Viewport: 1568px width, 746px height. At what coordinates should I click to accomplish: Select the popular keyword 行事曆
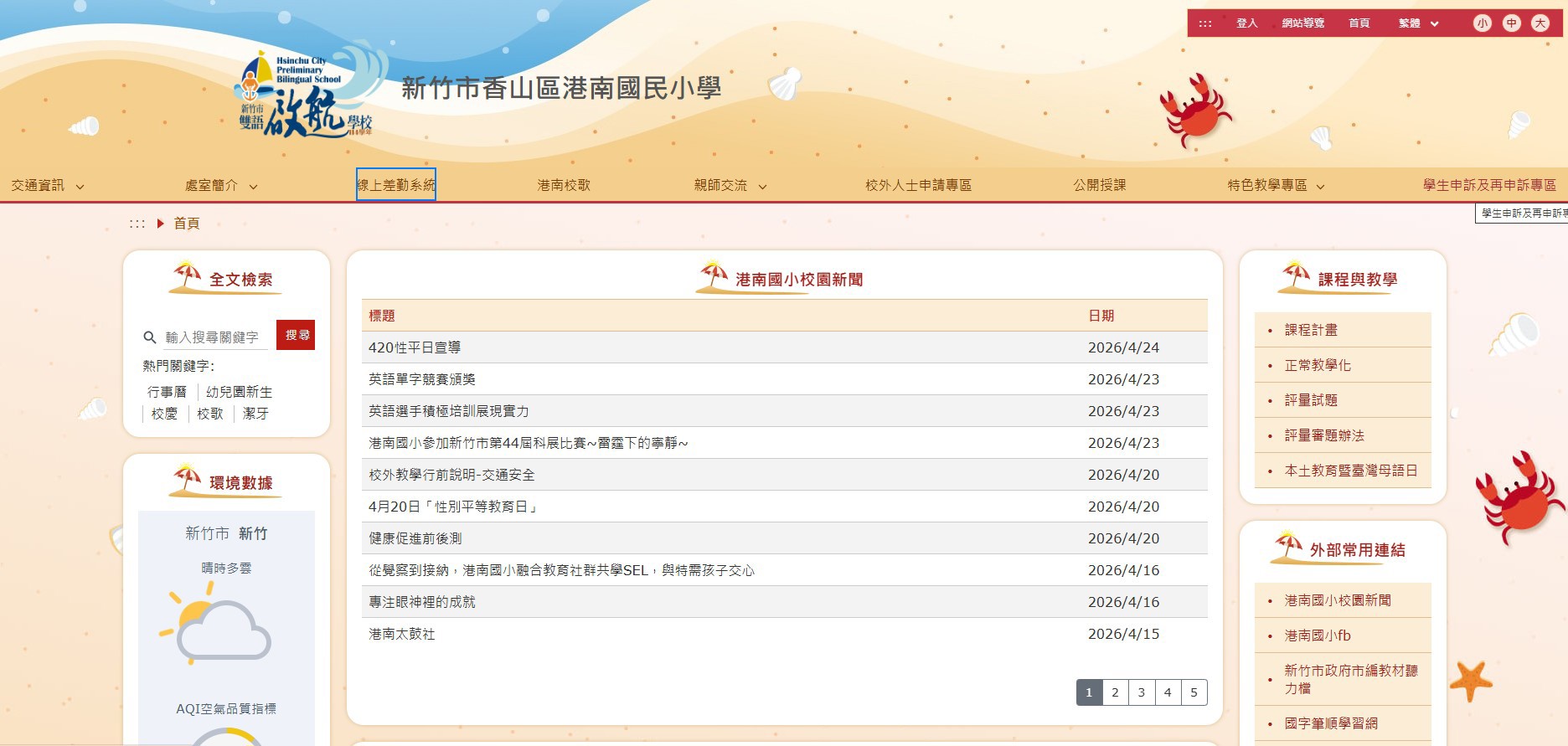click(167, 392)
